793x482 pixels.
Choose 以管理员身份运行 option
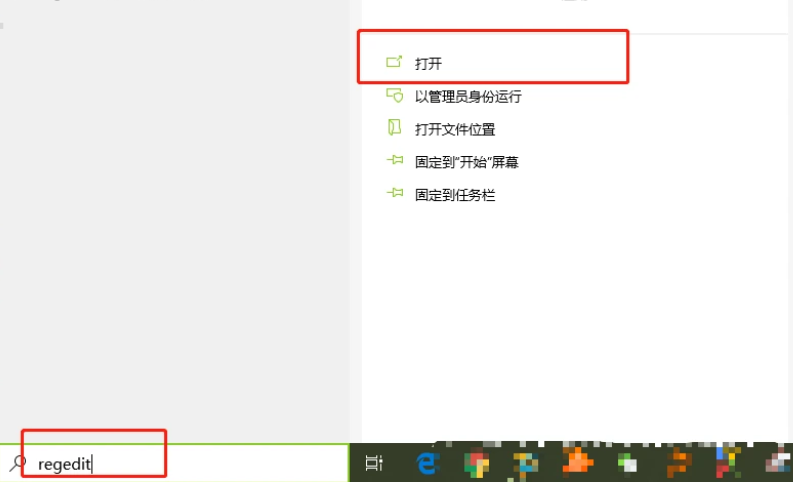pos(468,96)
